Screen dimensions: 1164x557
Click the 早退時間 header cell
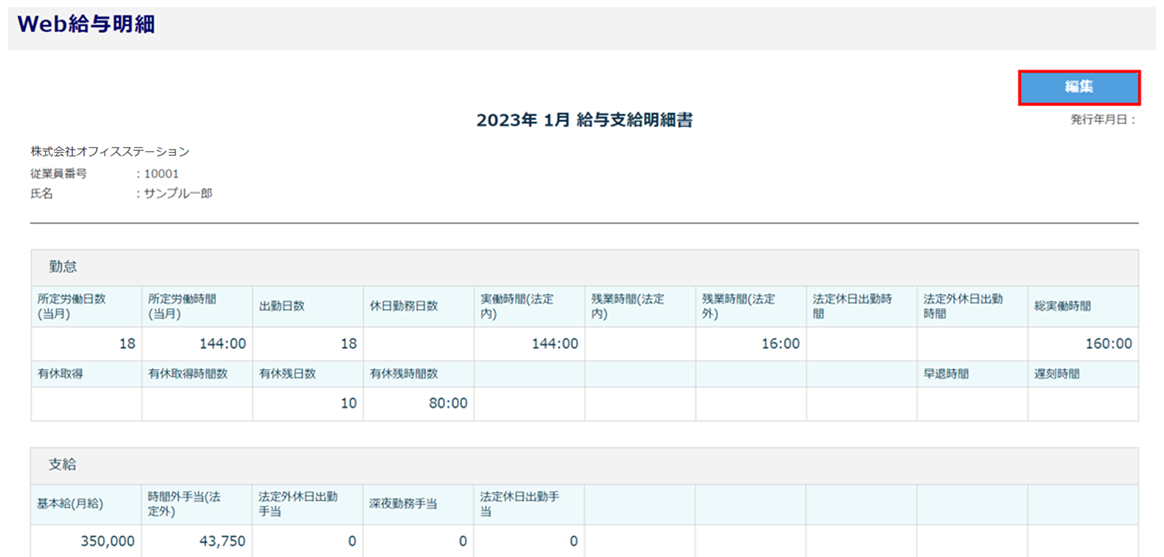point(972,374)
